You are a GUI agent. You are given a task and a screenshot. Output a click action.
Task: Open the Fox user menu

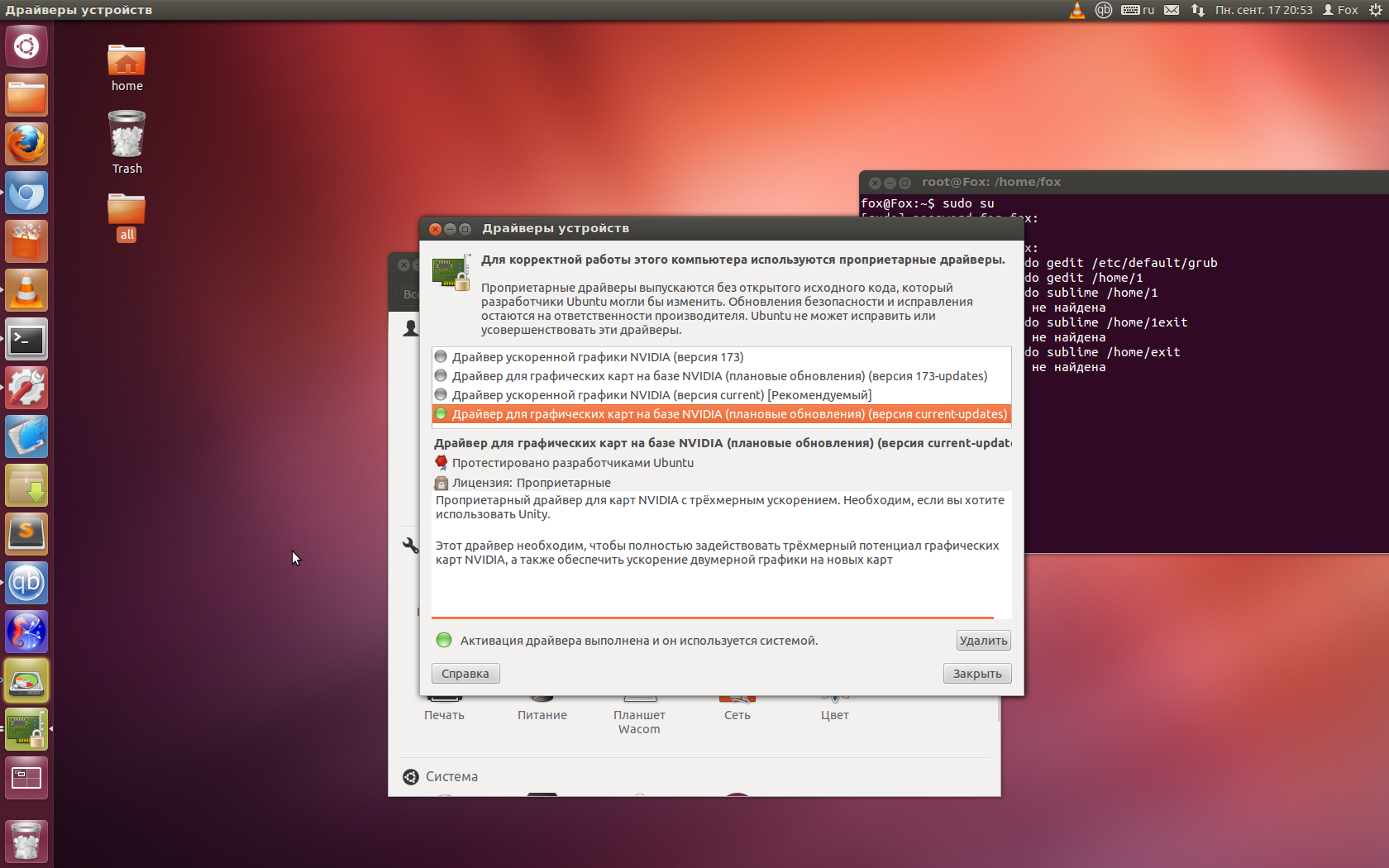point(1340,10)
